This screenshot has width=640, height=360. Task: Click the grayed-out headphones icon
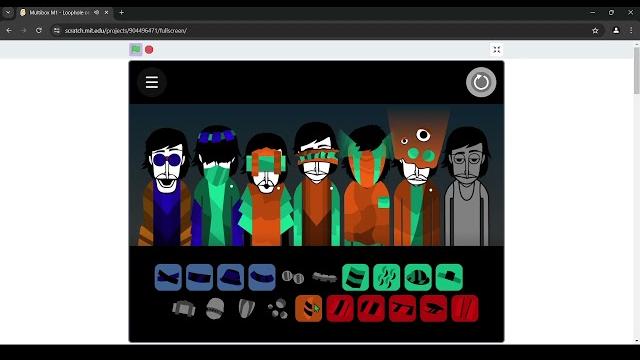(x=184, y=309)
